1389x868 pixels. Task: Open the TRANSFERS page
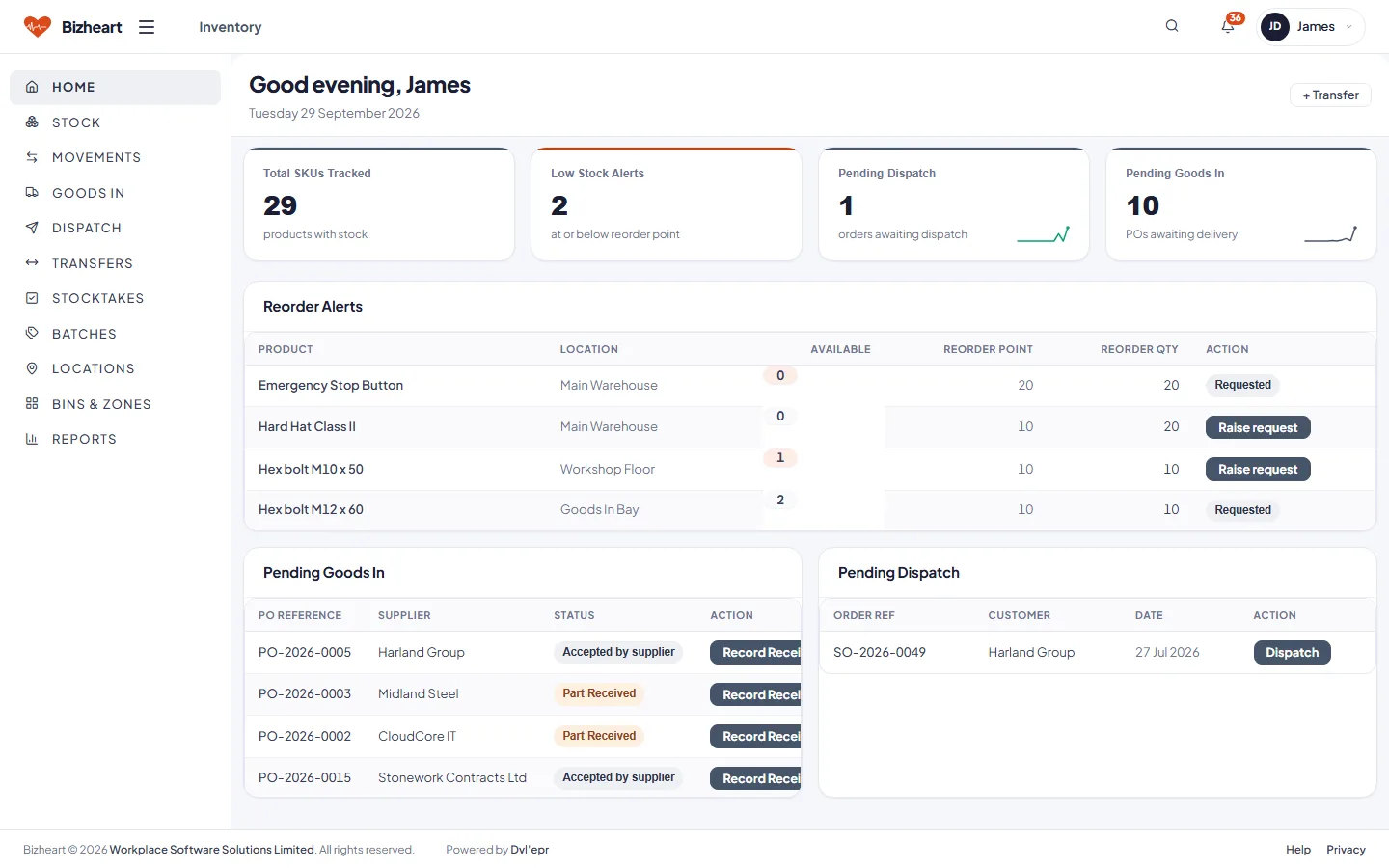[x=93, y=263]
